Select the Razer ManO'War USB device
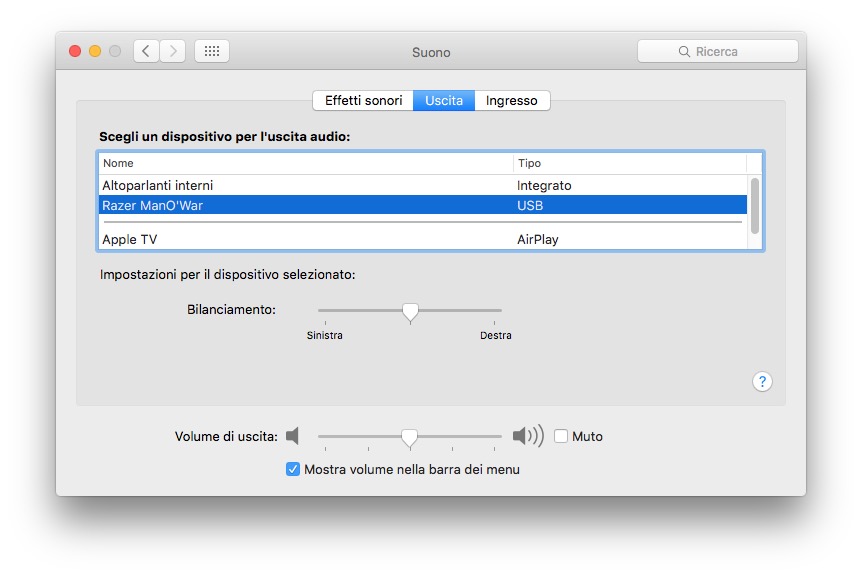Screen dimensions: 862x576 click(160, 205)
